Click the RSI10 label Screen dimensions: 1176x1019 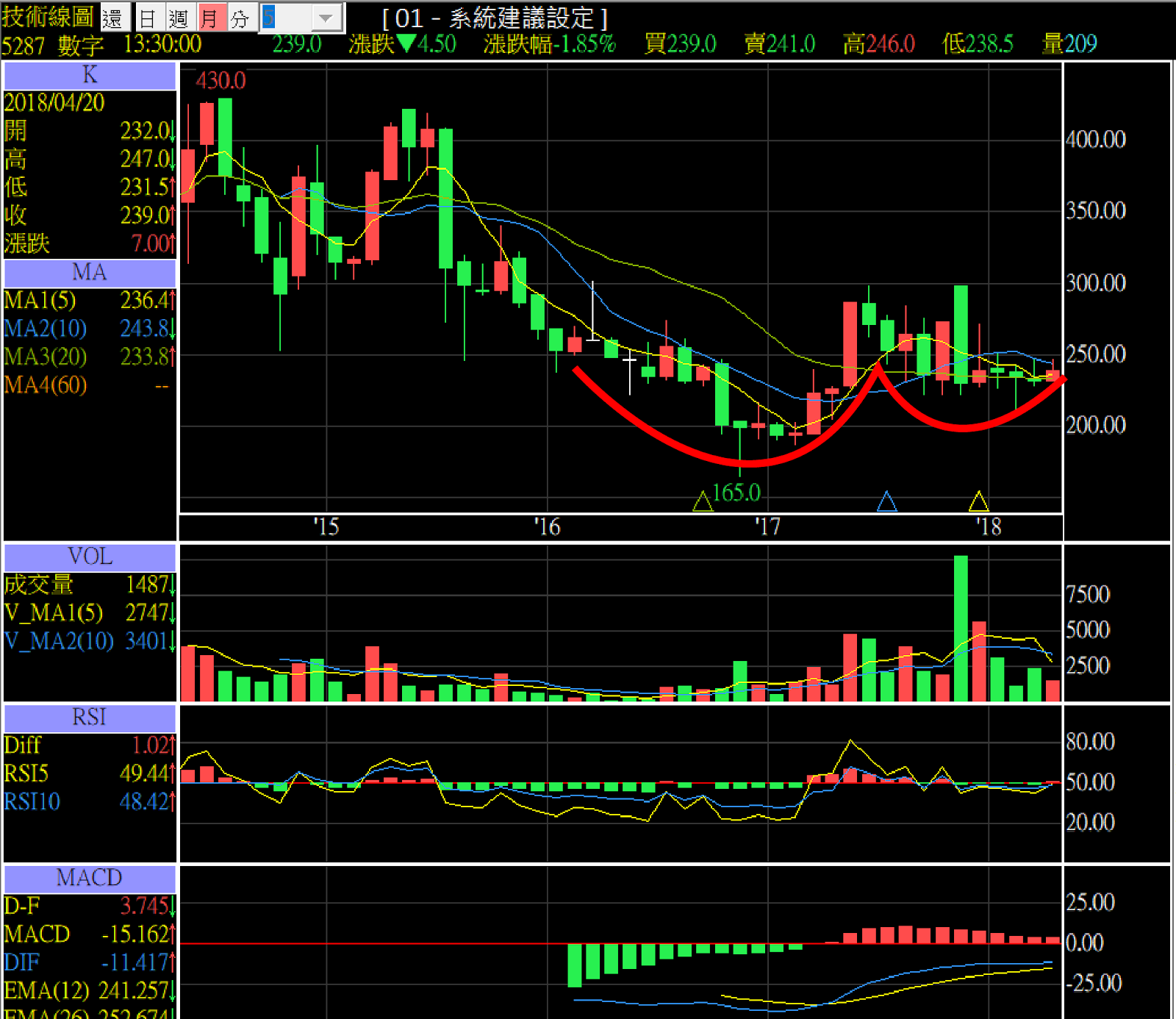point(32,802)
